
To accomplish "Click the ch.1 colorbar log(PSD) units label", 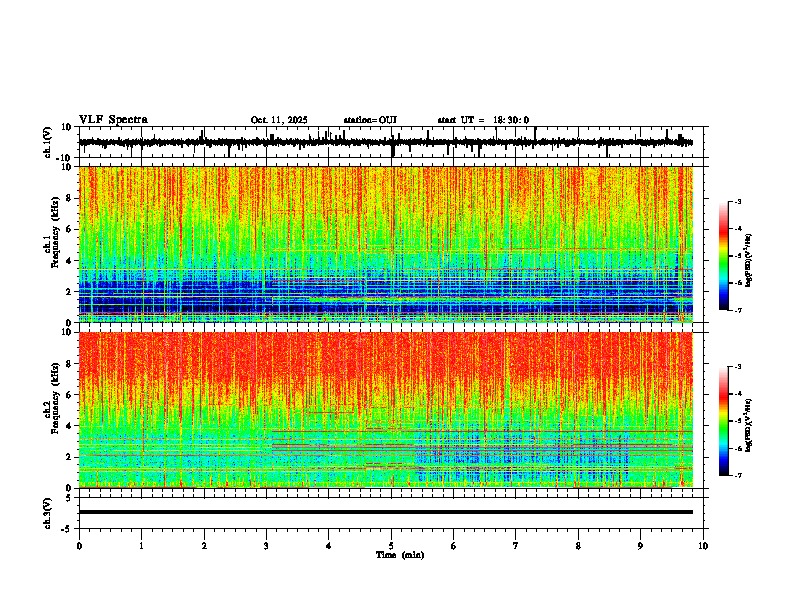I will [749, 261].
